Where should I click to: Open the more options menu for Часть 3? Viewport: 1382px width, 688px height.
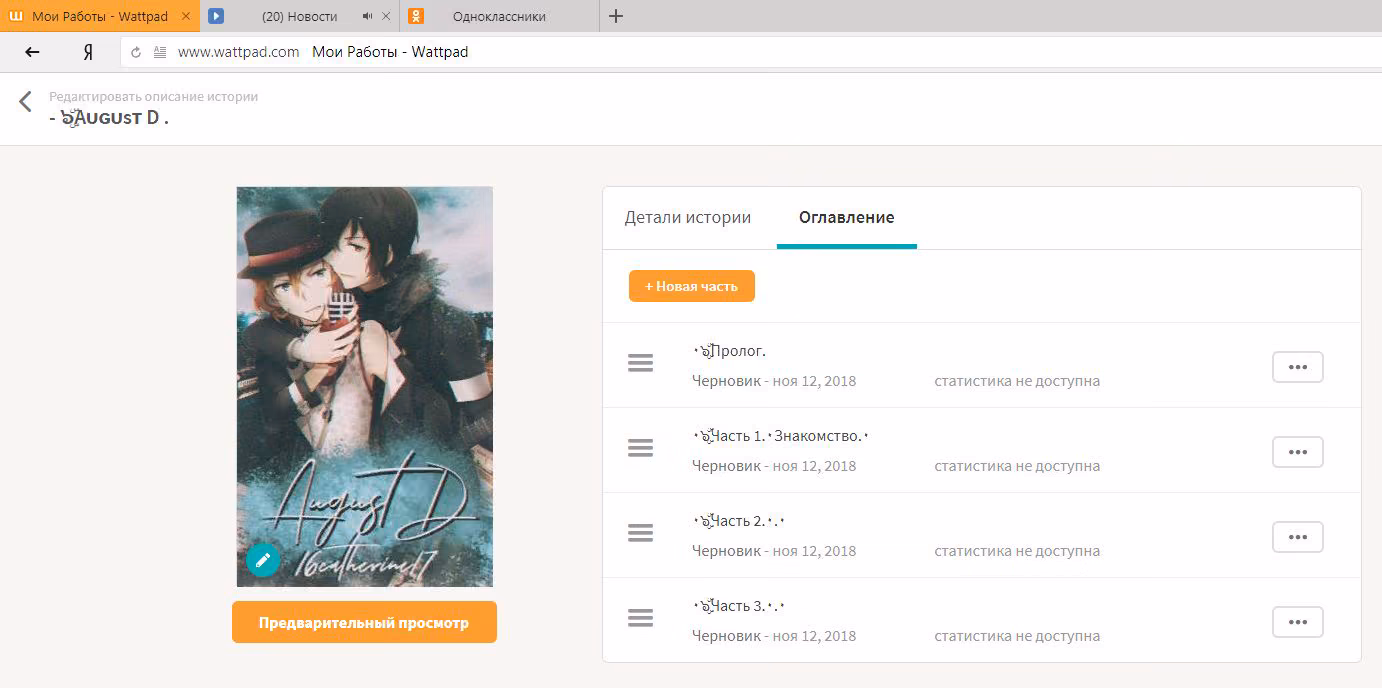[1297, 622]
